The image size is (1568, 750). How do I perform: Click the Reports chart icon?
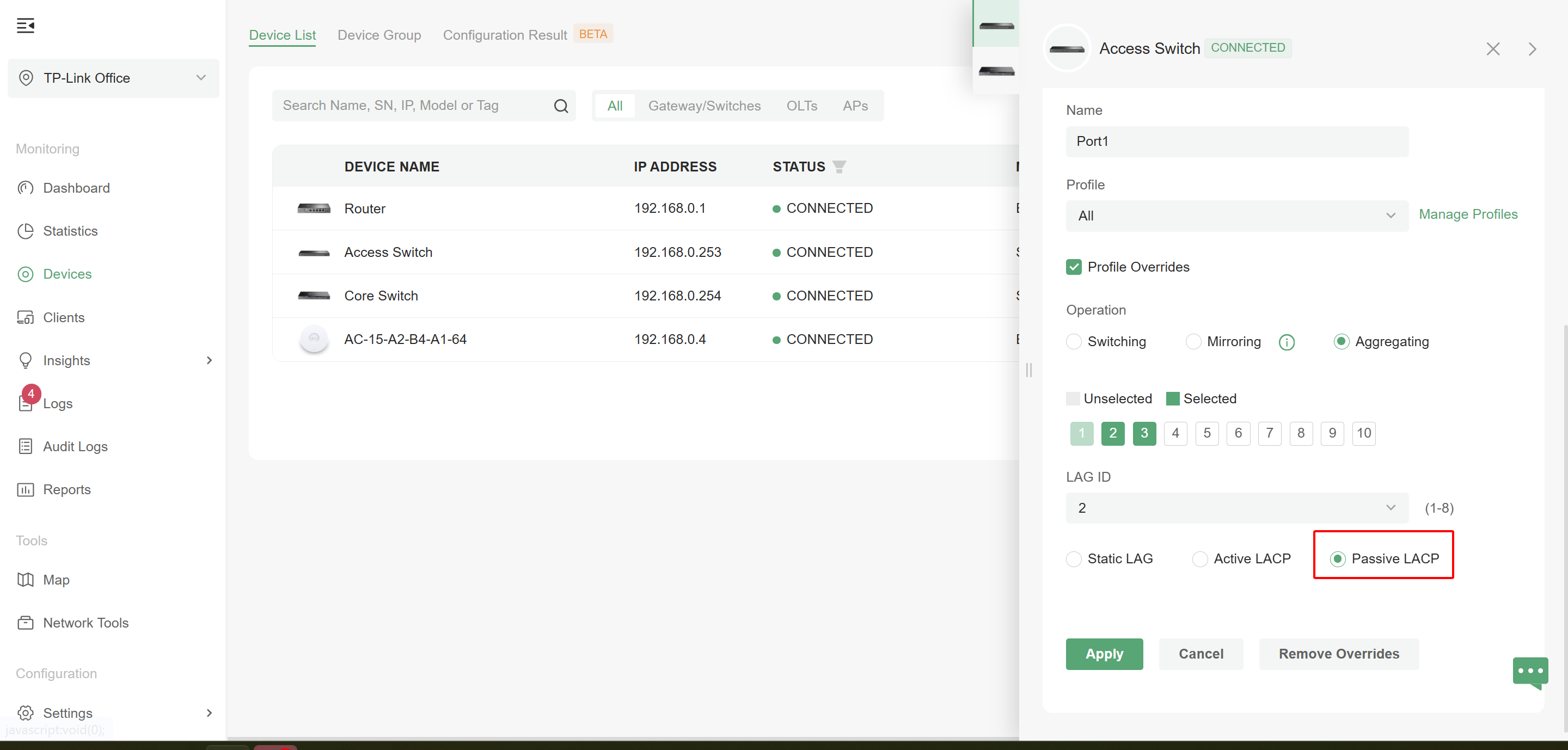(x=26, y=490)
